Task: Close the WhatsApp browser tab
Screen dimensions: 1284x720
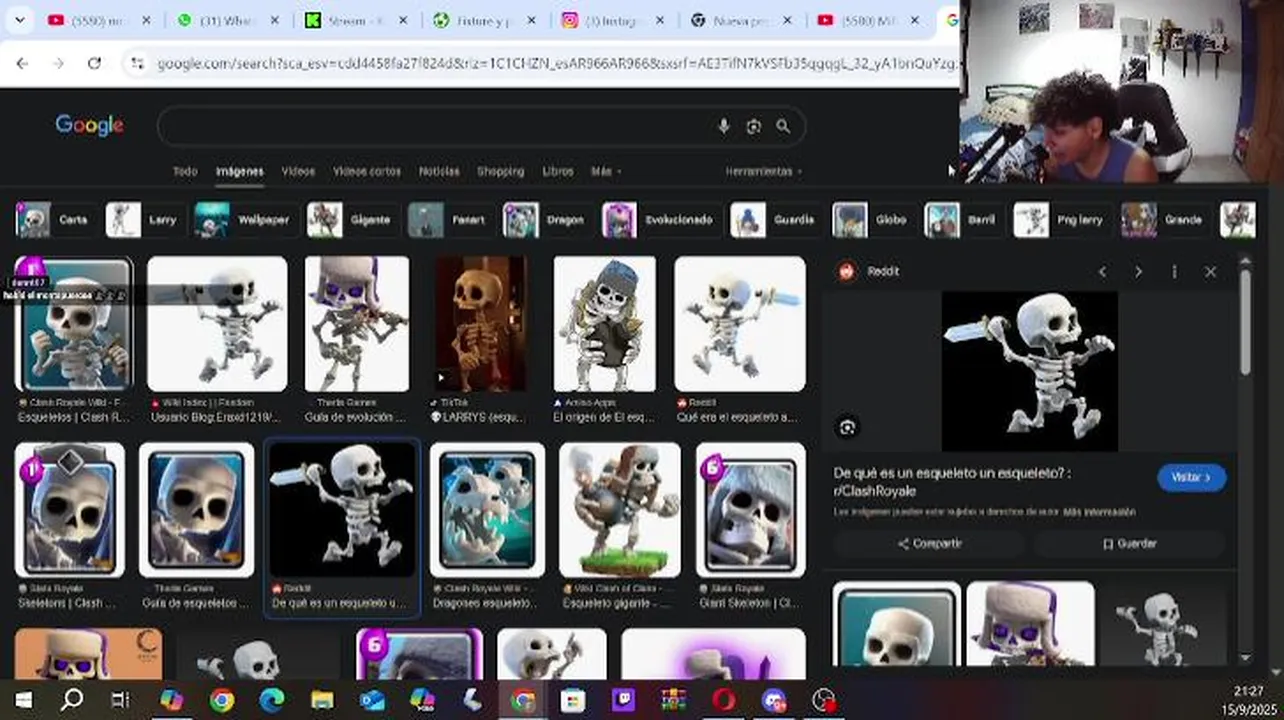Action: click(x=274, y=20)
